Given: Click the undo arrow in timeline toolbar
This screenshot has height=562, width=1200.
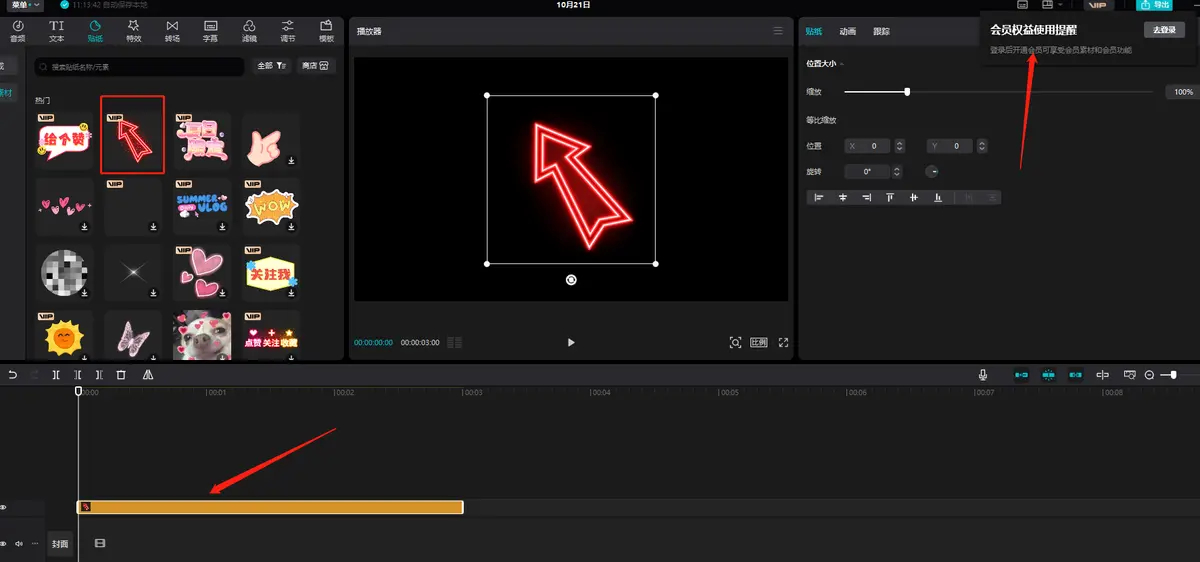Looking at the screenshot, I should coord(13,375).
